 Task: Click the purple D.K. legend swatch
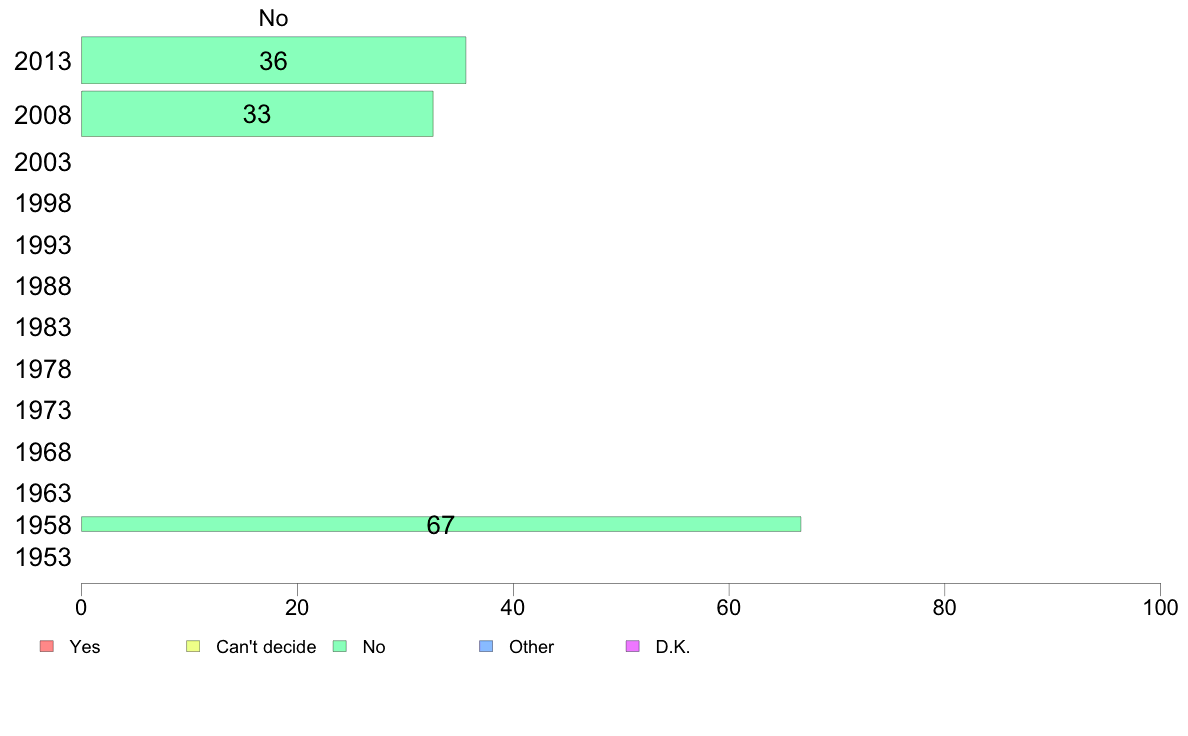coord(633,646)
